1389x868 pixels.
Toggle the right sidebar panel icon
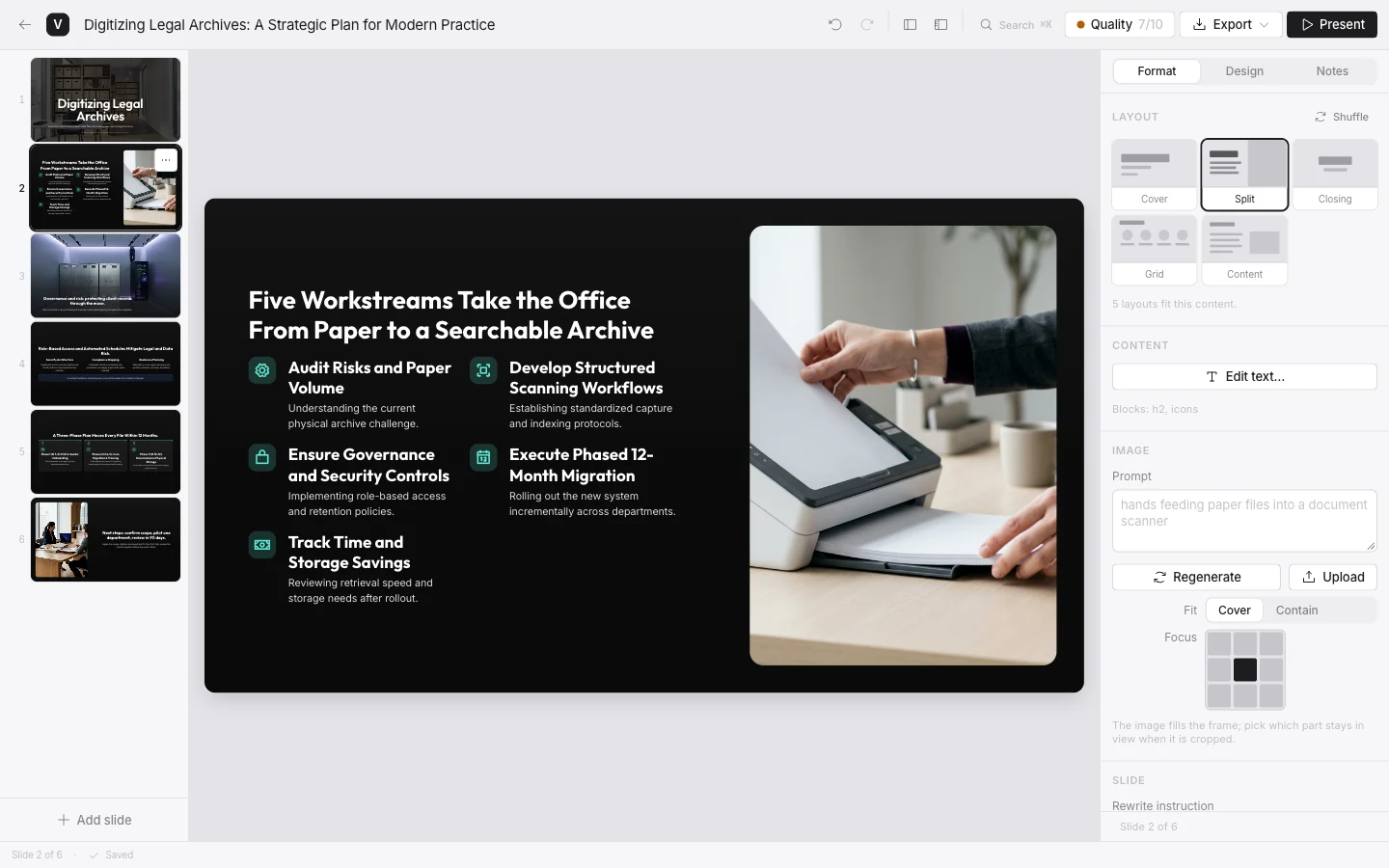(x=941, y=25)
